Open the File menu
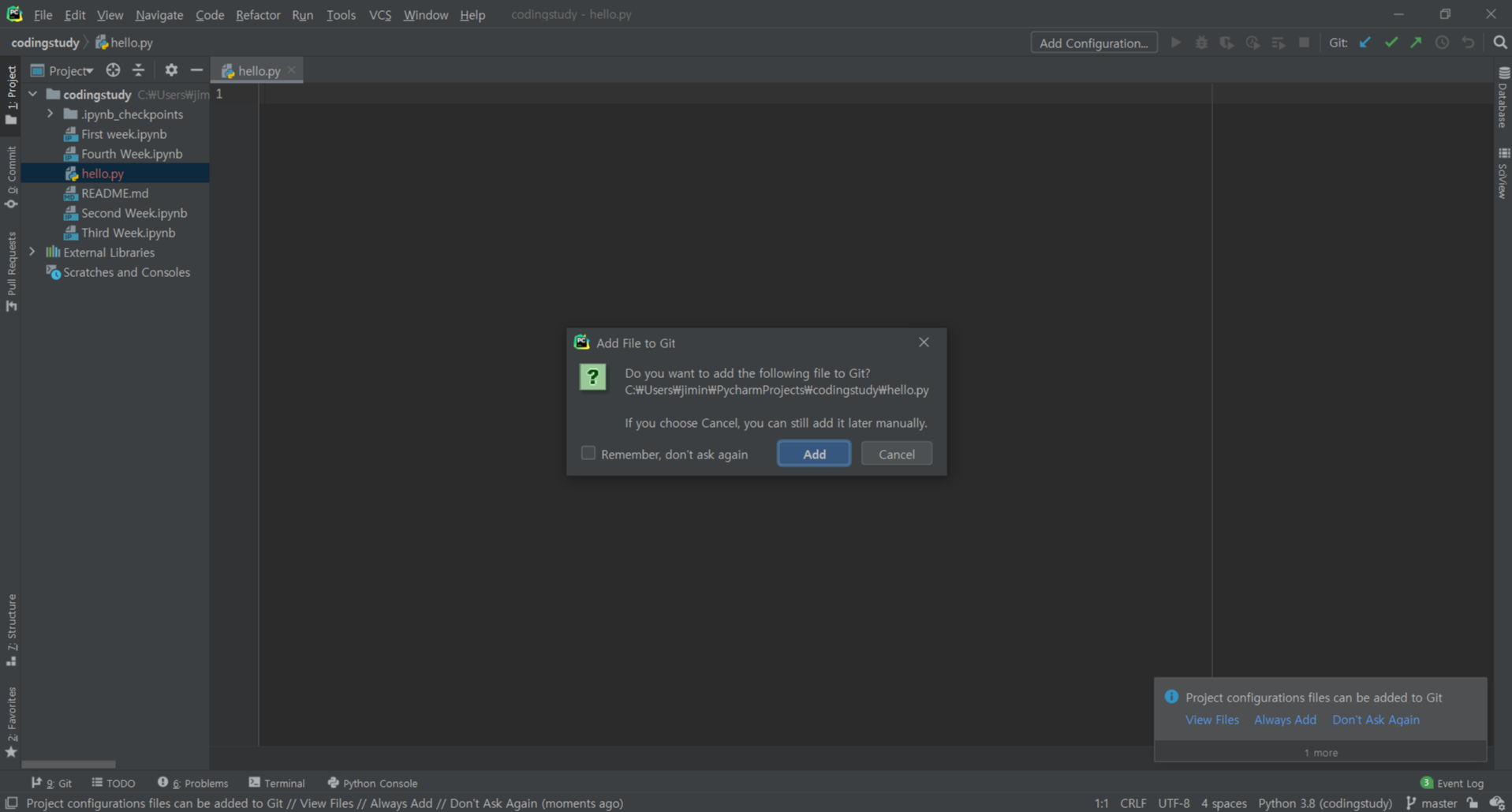 point(43,14)
